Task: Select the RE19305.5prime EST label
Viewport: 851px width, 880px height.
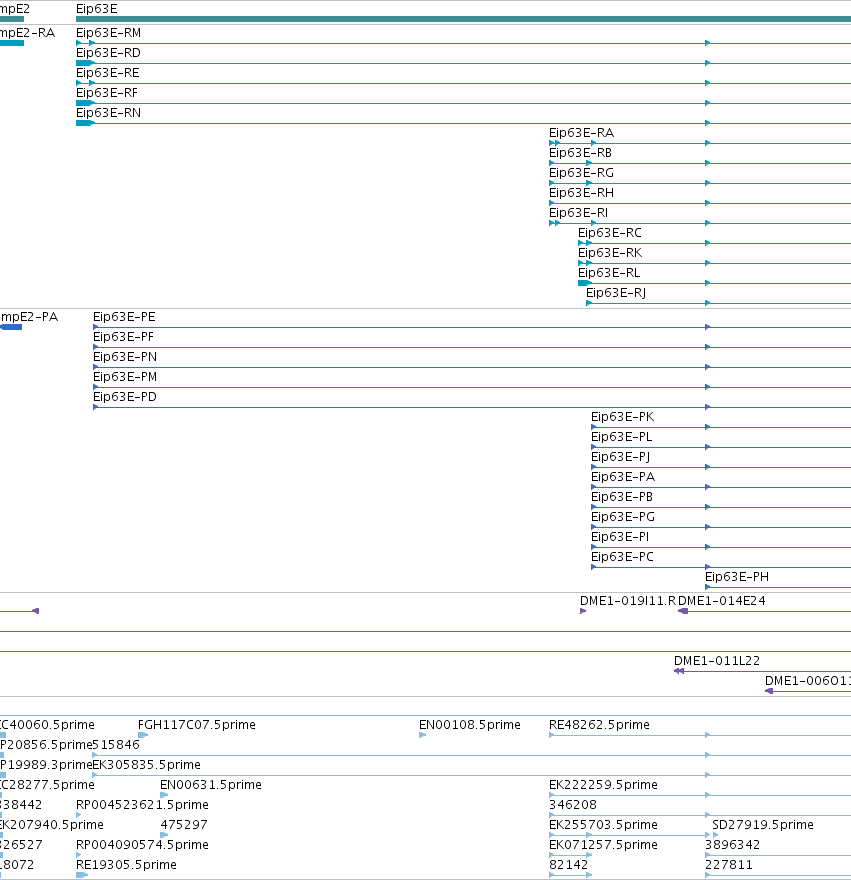Action: [126, 865]
